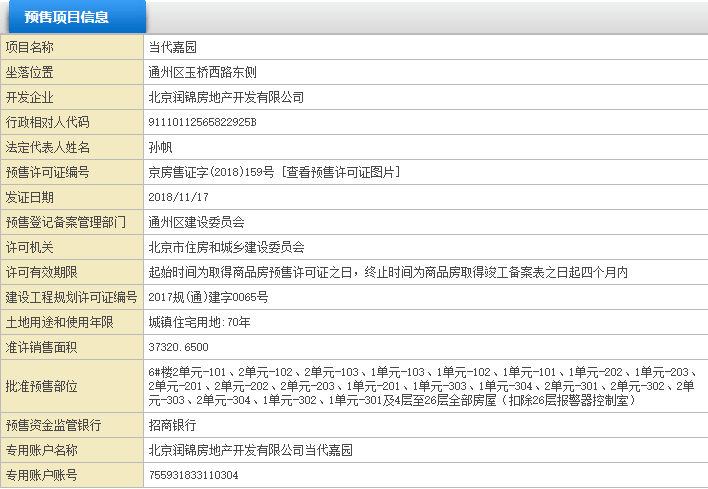The image size is (708, 489).
Task: Click the 法定代表人姓名 label
Action: pos(47,147)
